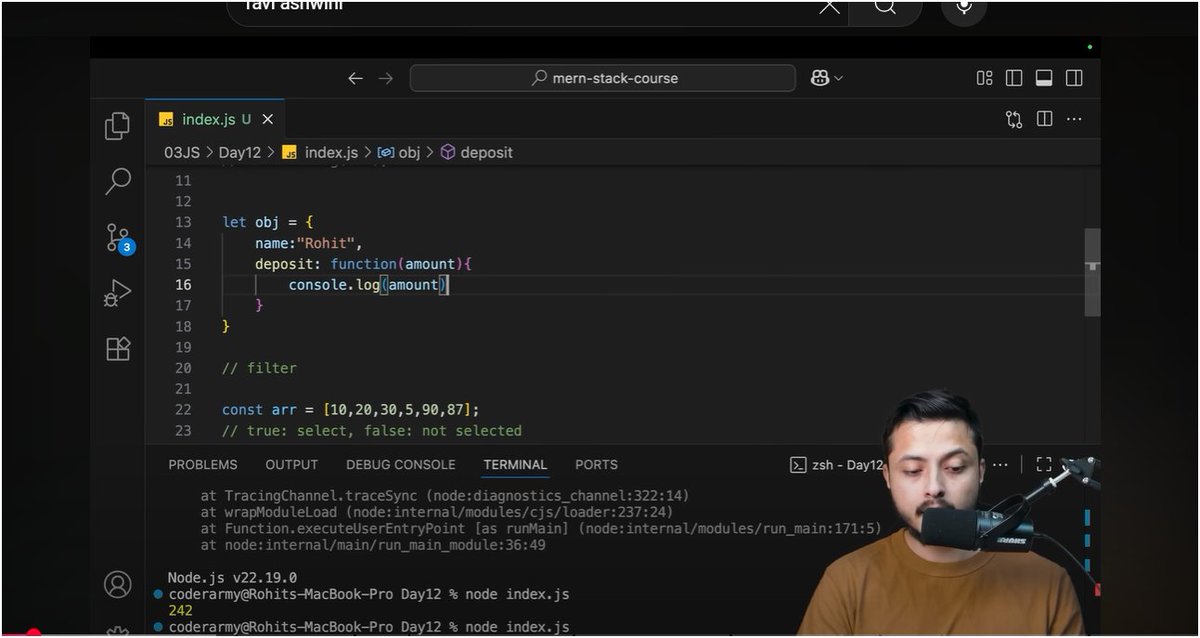
Task: Select index.js in the breadcrumb
Action: click(x=320, y=152)
